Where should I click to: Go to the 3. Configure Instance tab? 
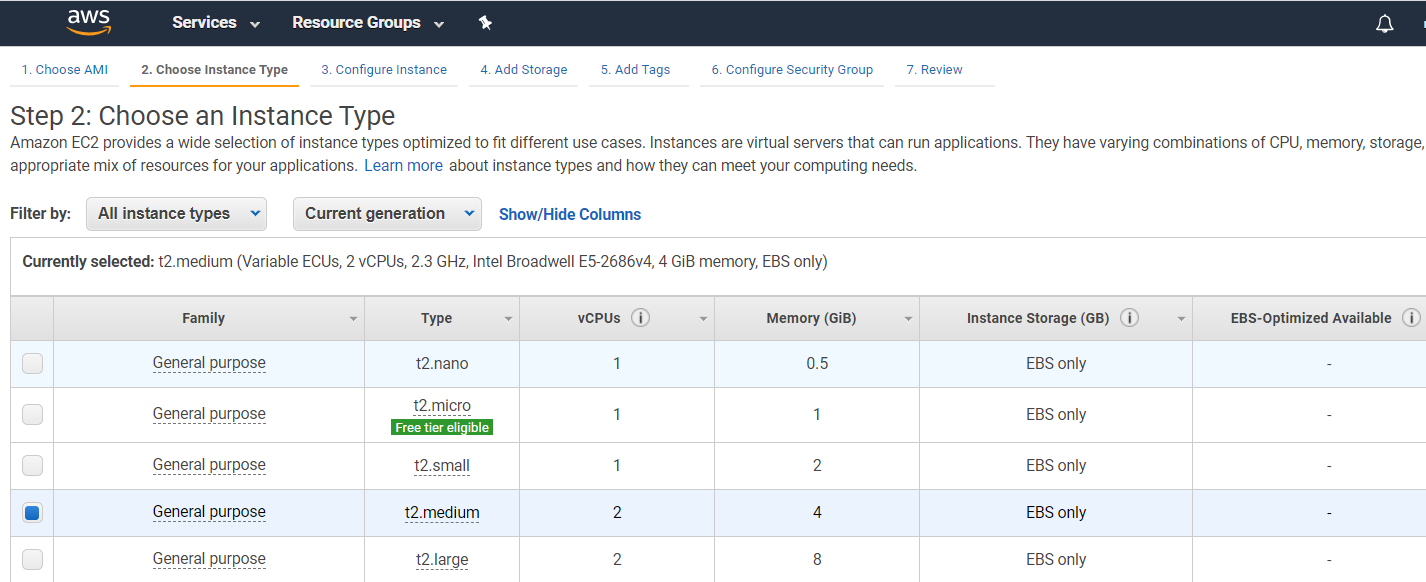coord(384,70)
